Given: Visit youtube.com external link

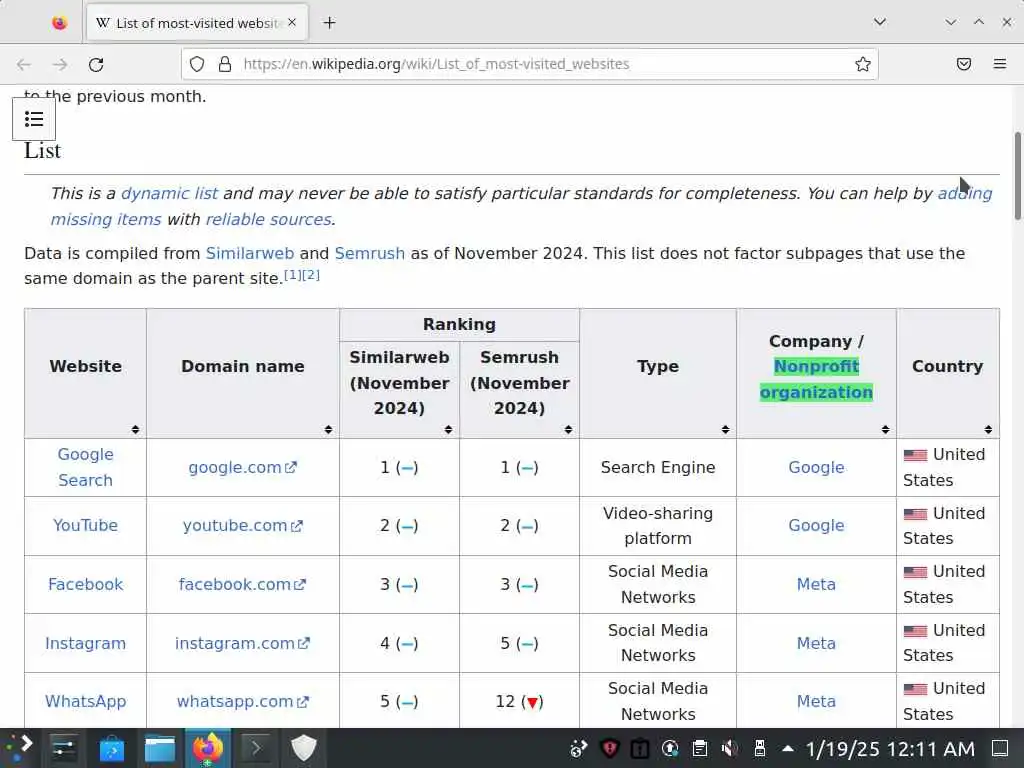Looking at the screenshot, I should (x=242, y=525).
